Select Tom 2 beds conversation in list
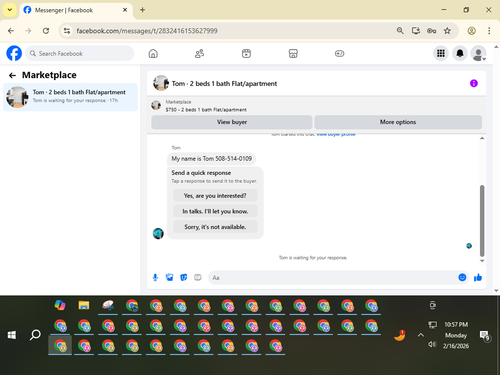This screenshot has width=500, height=375. click(70, 97)
